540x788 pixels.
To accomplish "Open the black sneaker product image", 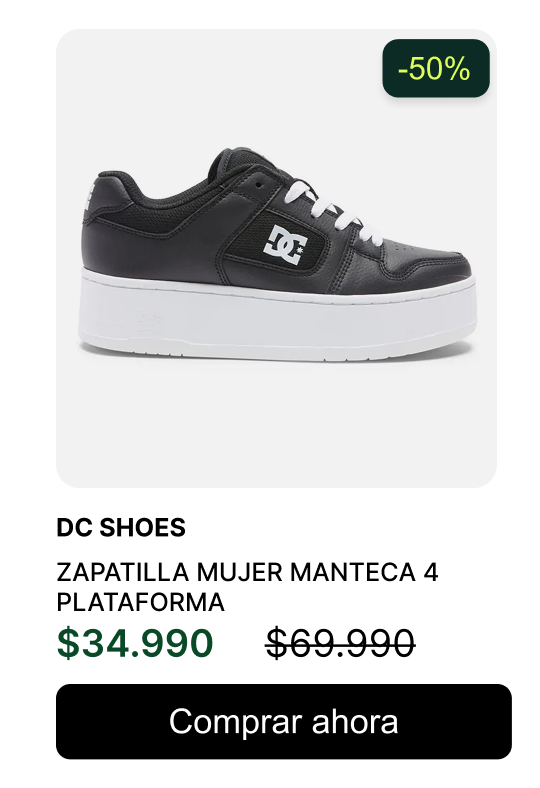I will tap(276, 258).
